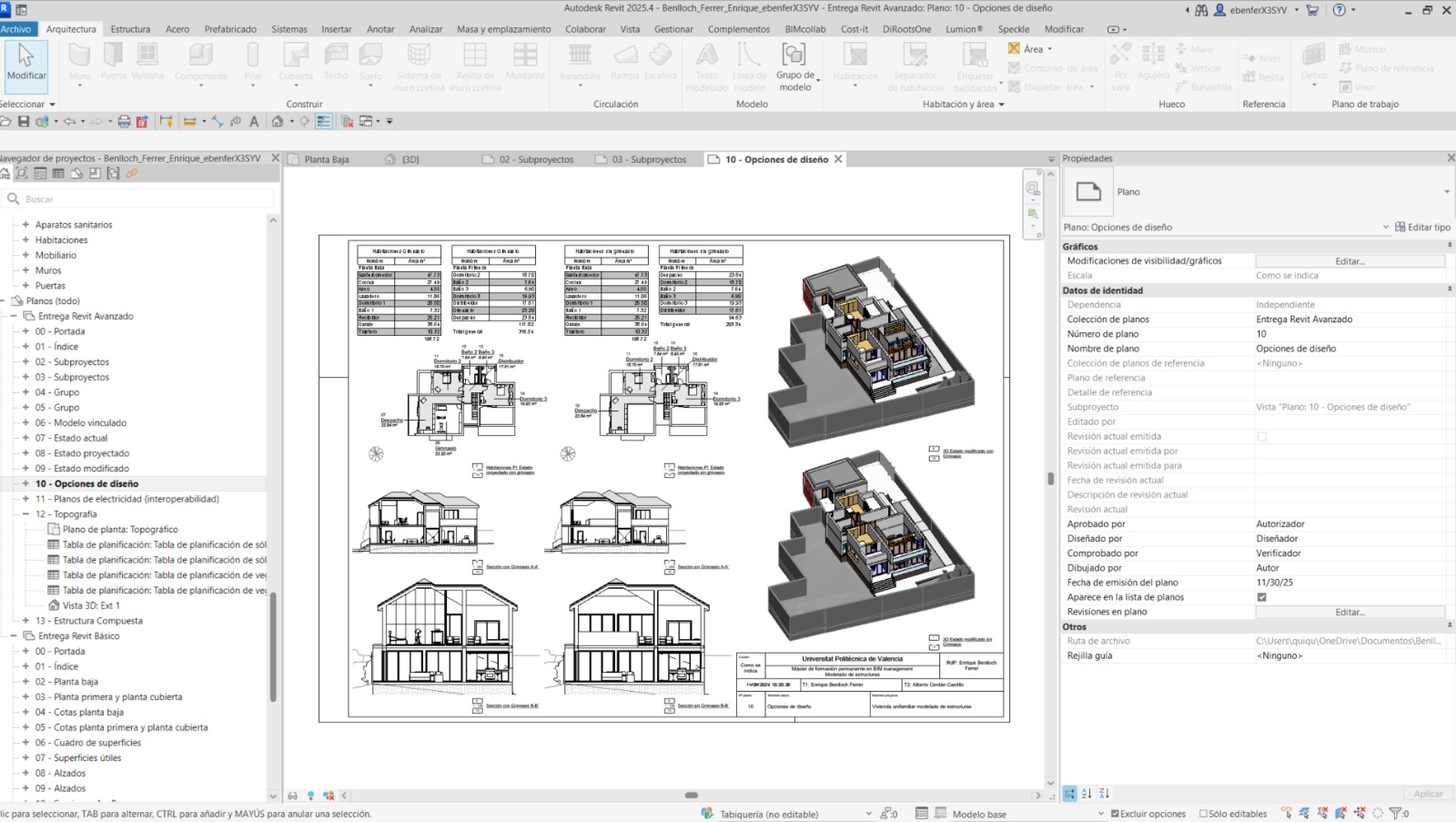Click the filter icon in the status bar
This screenshot has height=822, width=1456.
pyautogui.click(x=1395, y=814)
